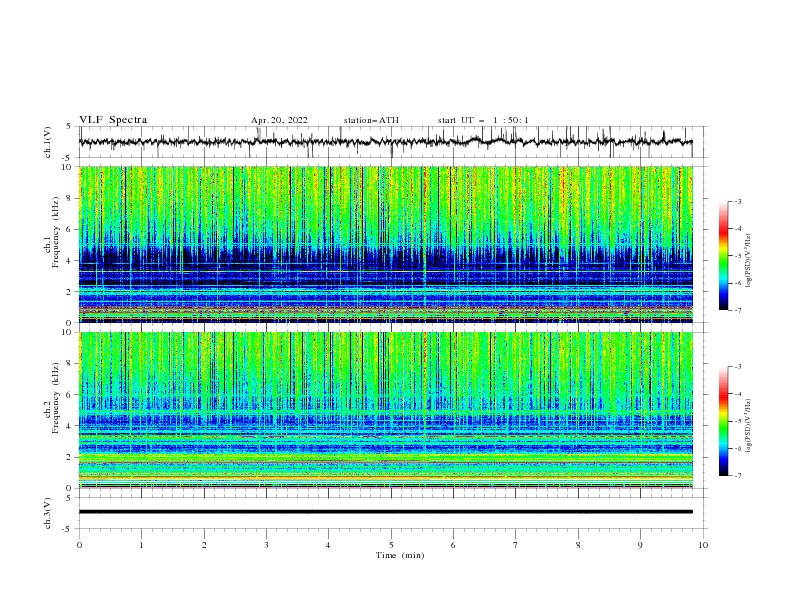This screenshot has width=792, height=612.
Task: Click the ch.1(V) waveform axis label
Action: (48, 142)
